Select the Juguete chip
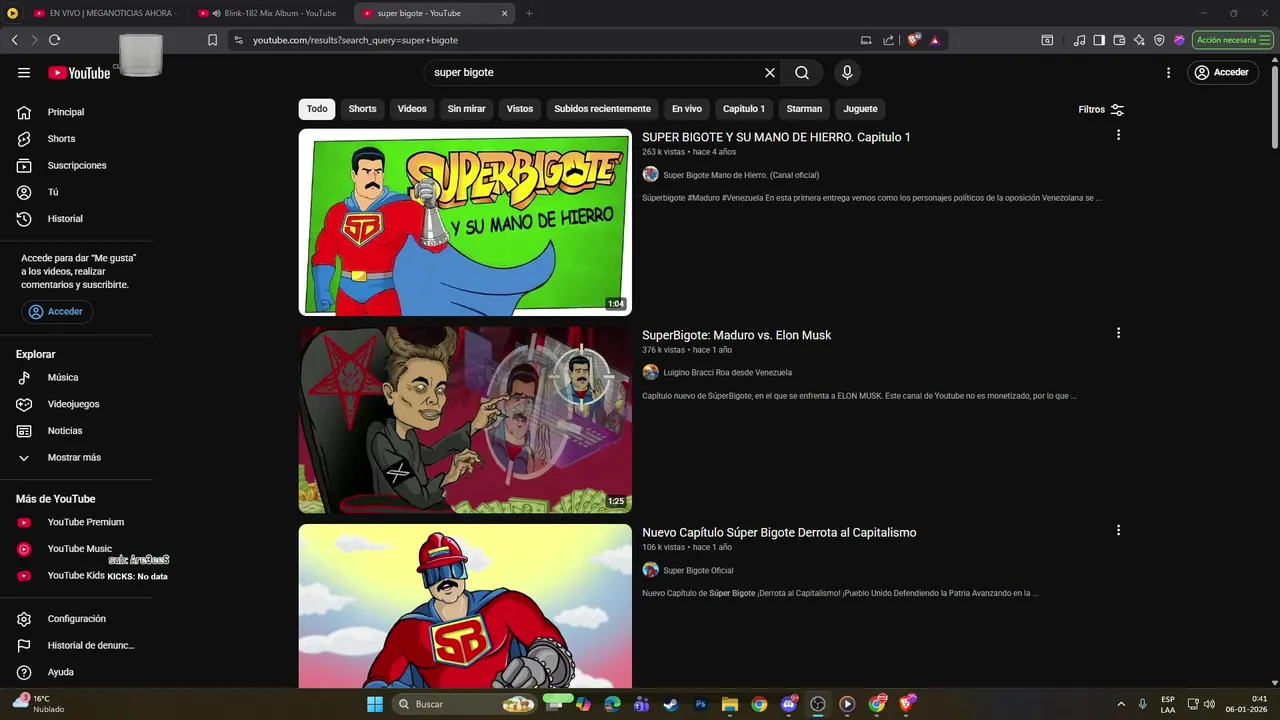 click(860, 109)
